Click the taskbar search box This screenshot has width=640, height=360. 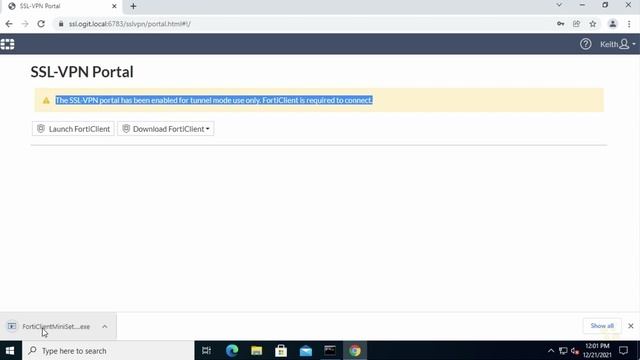(x=108, y=351)
